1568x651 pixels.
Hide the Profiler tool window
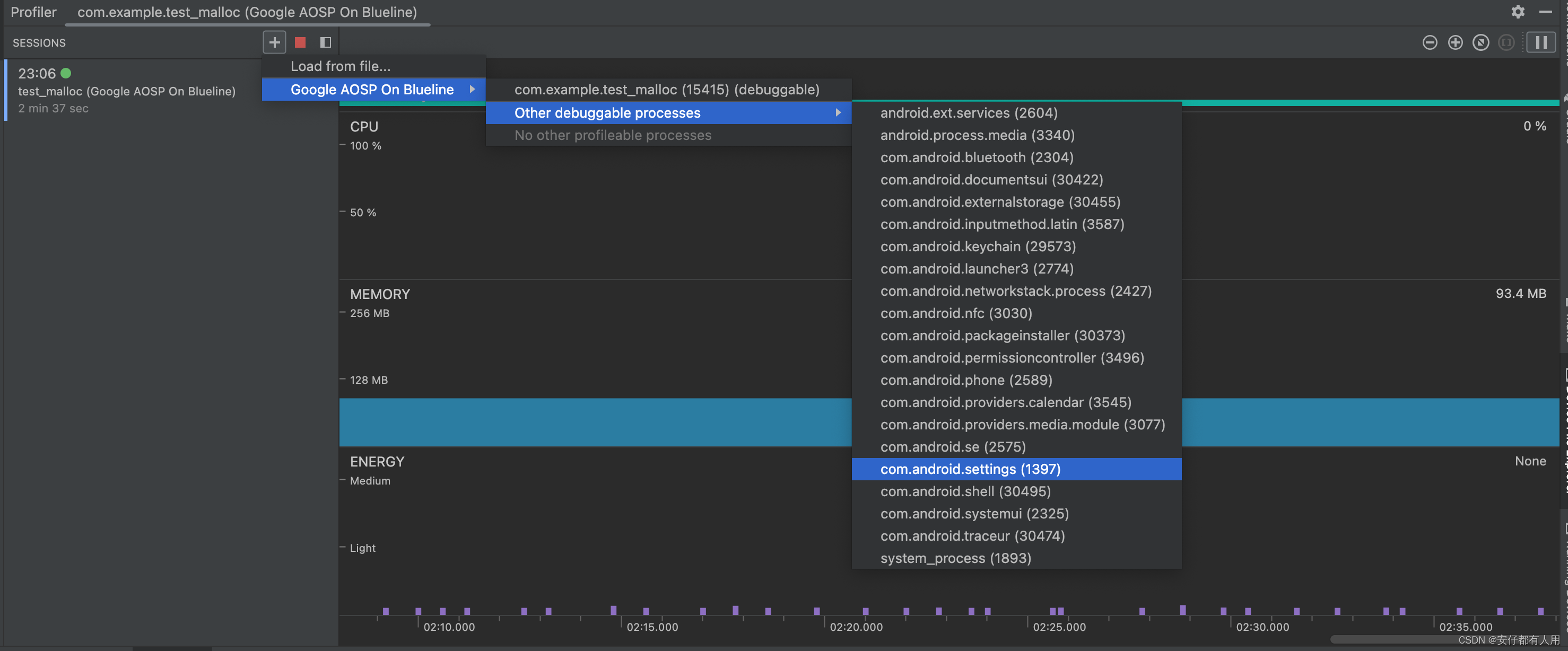(x=1546, y=12)
